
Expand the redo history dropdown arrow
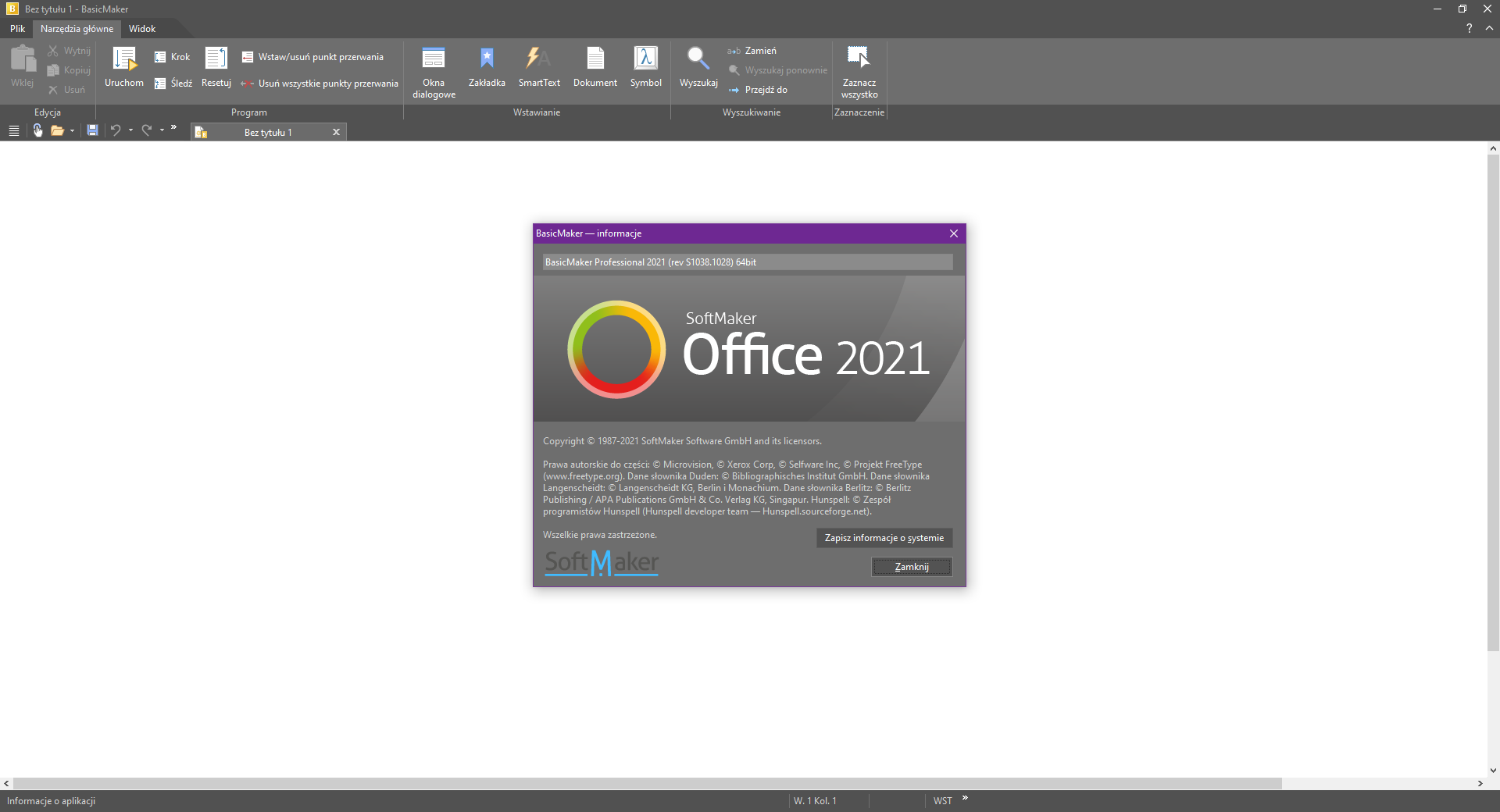[162, 130]
